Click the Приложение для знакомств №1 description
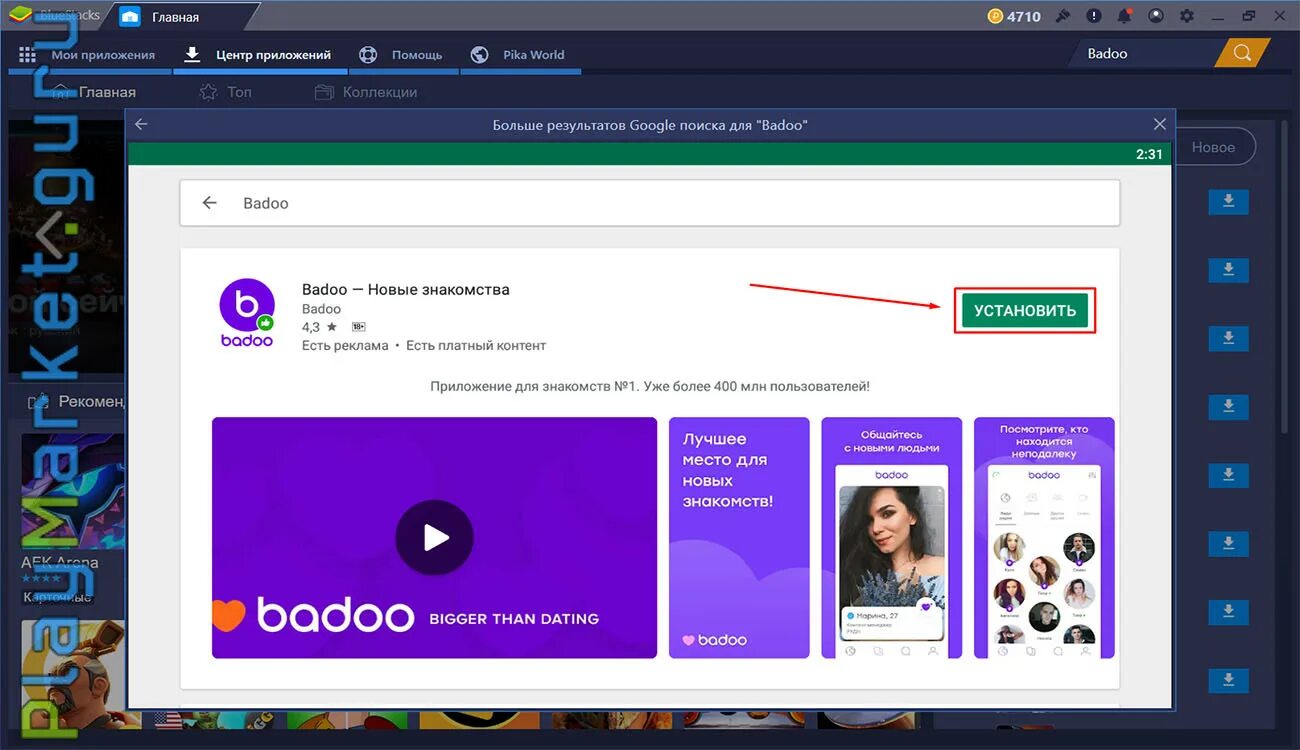The width and height of the screenshot is (1300, 750). [650, 386]
